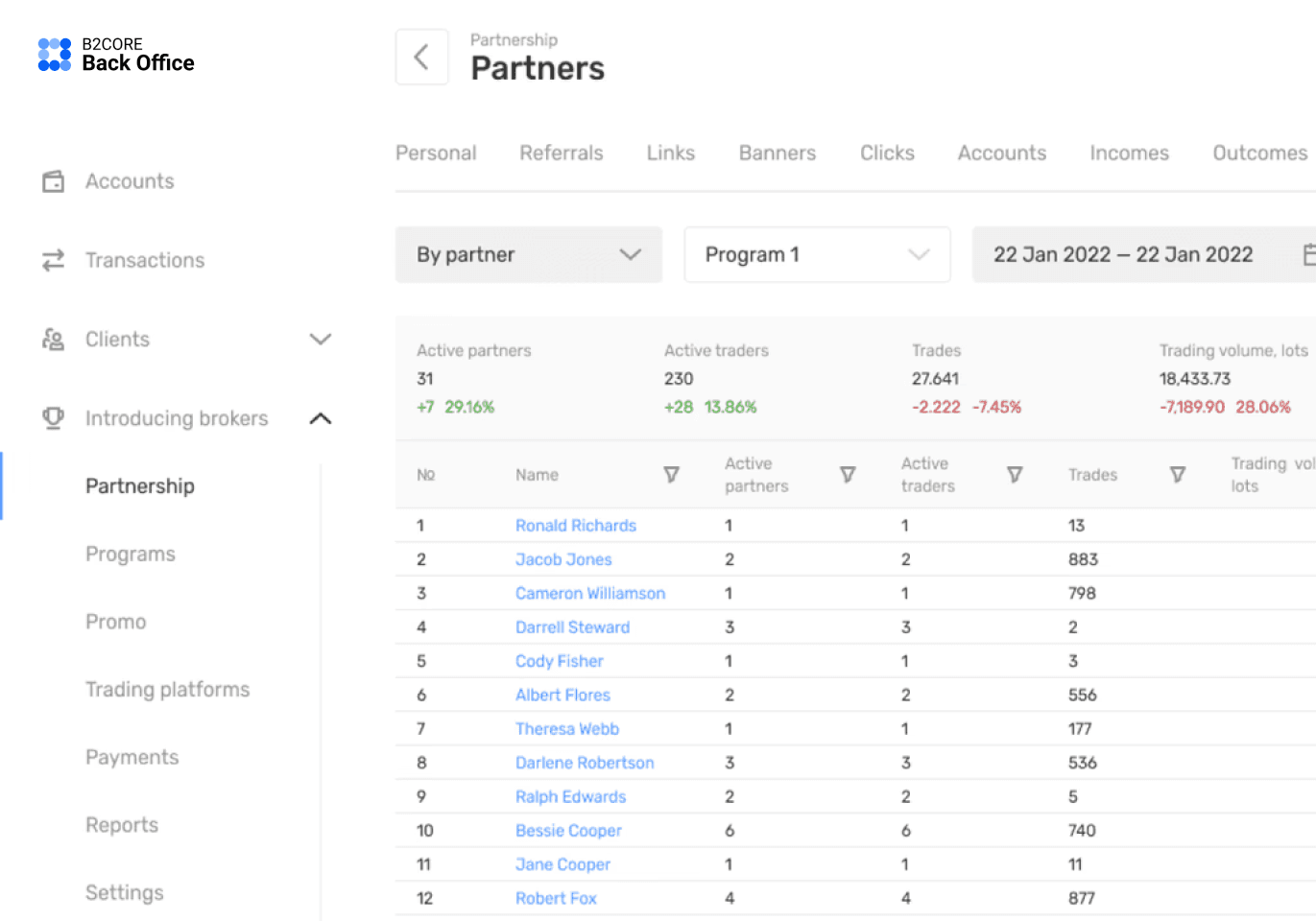Open partner Jacob Jones
Screen dimensions: 1316x921
coord(563,559)
